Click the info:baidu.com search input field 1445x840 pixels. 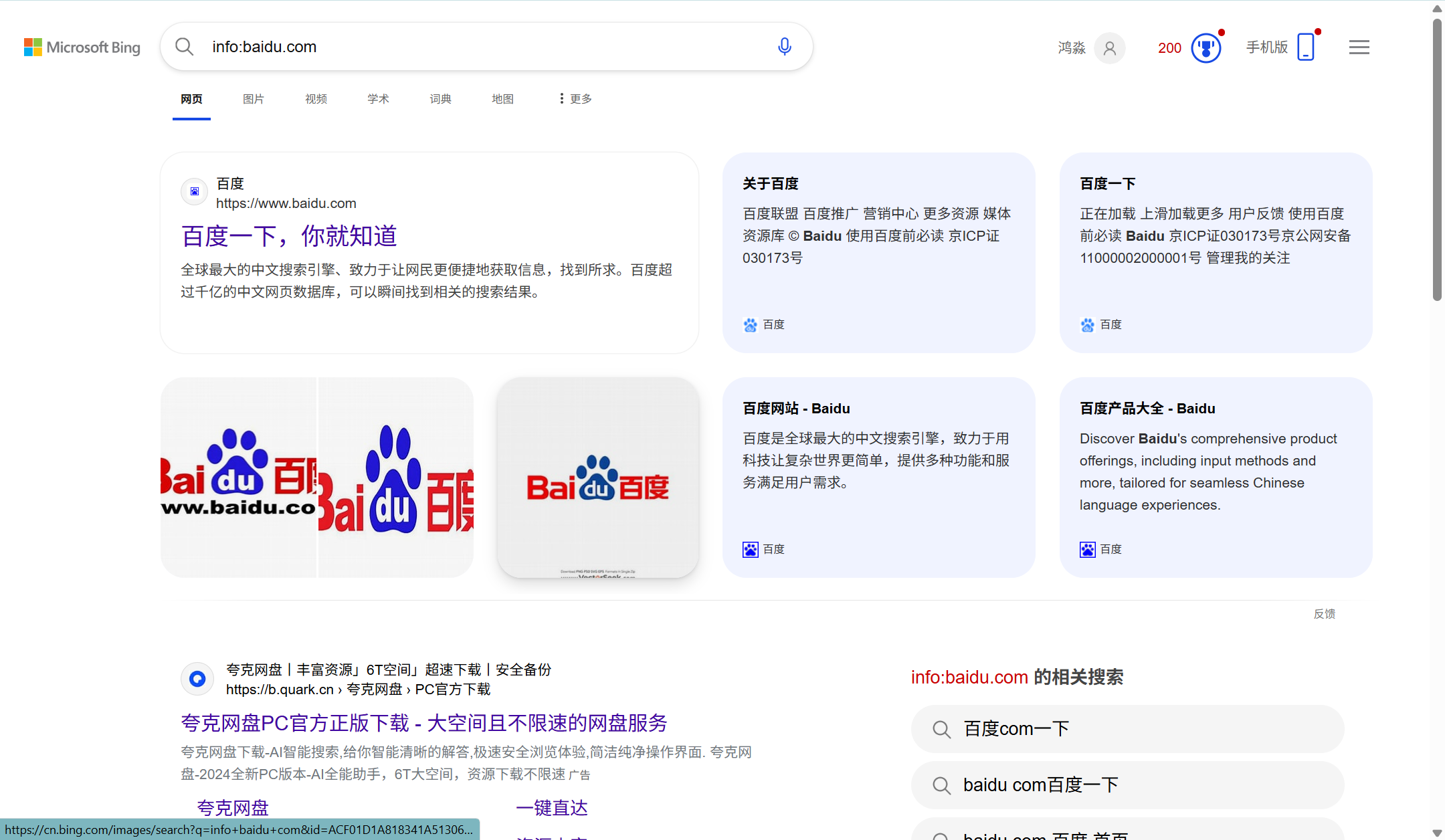click(468, 47)
